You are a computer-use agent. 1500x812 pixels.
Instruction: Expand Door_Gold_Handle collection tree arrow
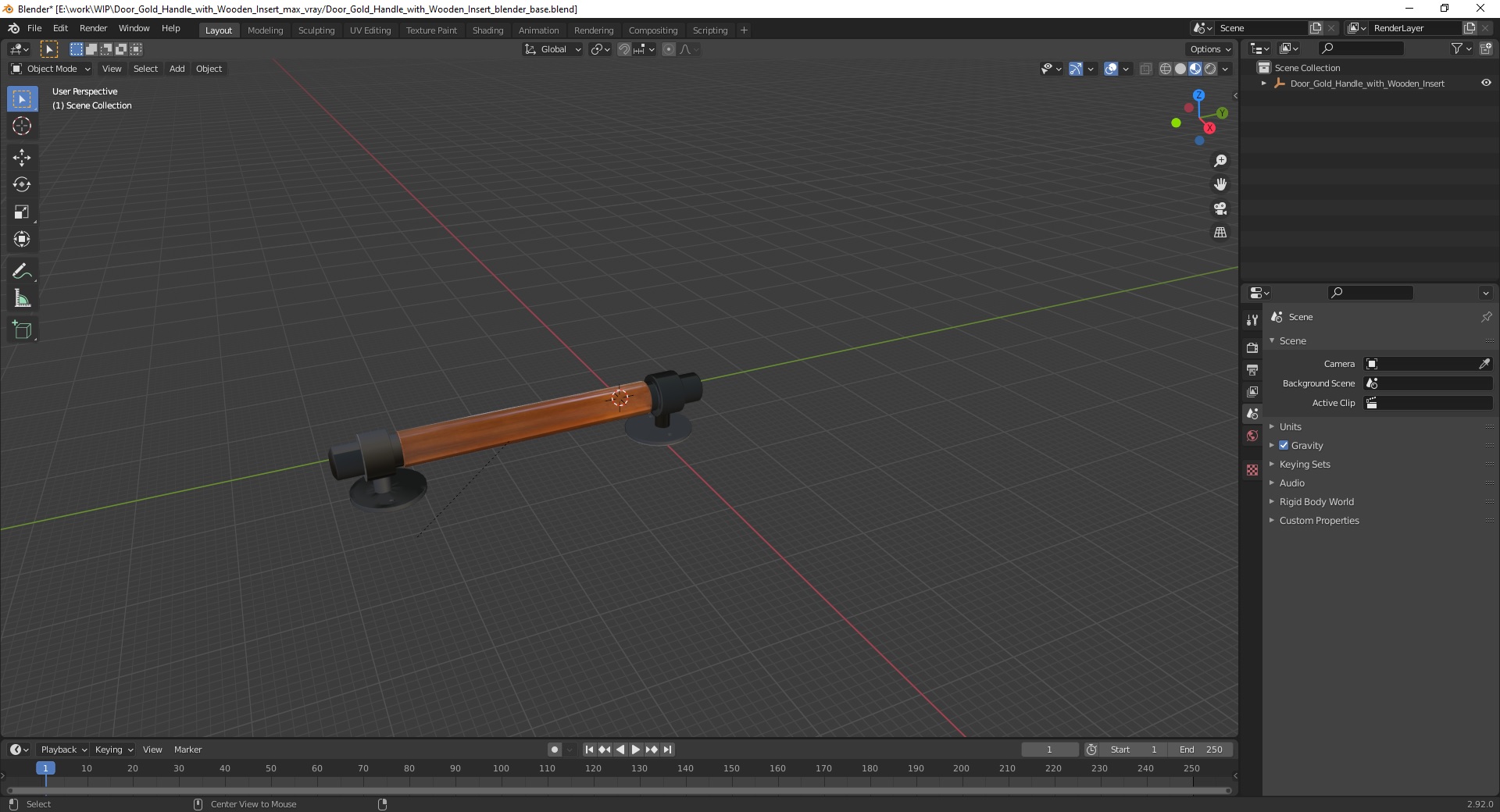pyautogui.click(x=1264, y=83)
